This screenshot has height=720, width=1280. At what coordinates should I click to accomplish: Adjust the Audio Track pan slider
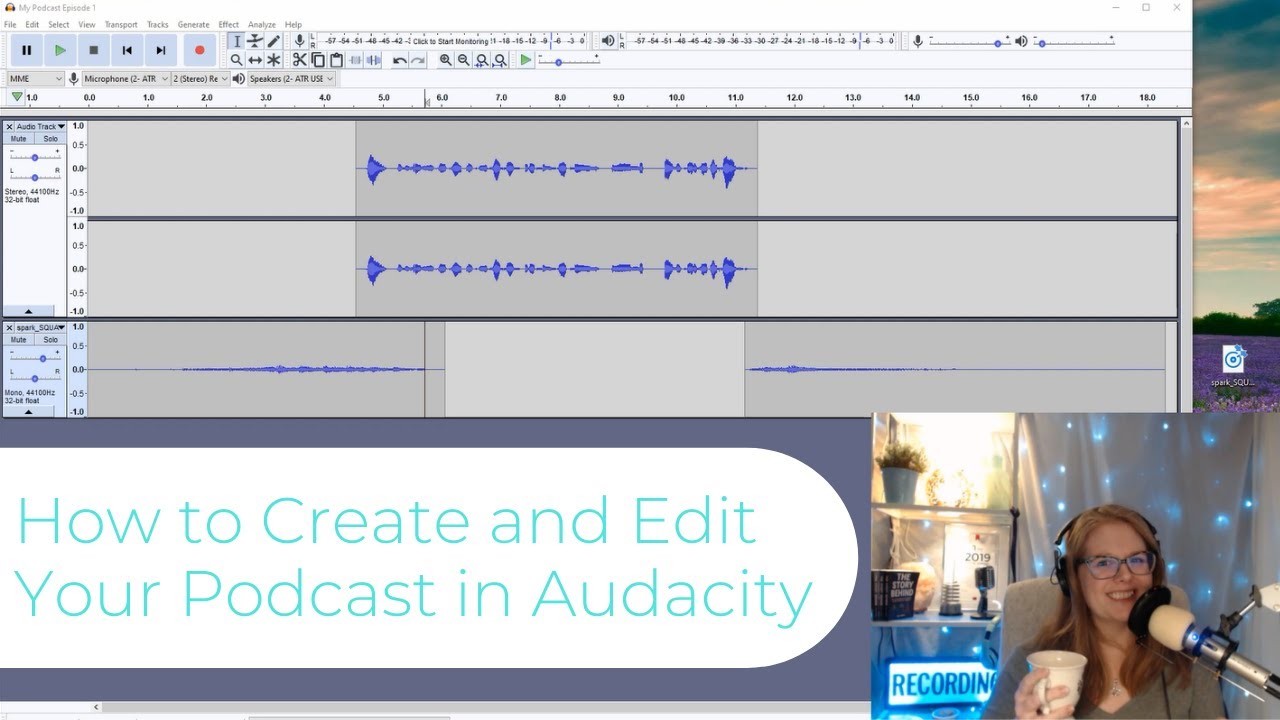pyautogui.click(x=35, y=177)
